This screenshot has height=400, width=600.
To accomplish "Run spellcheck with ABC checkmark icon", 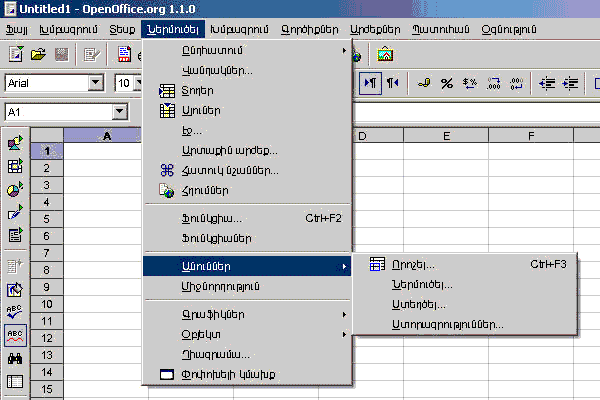I will coord(15,312).
